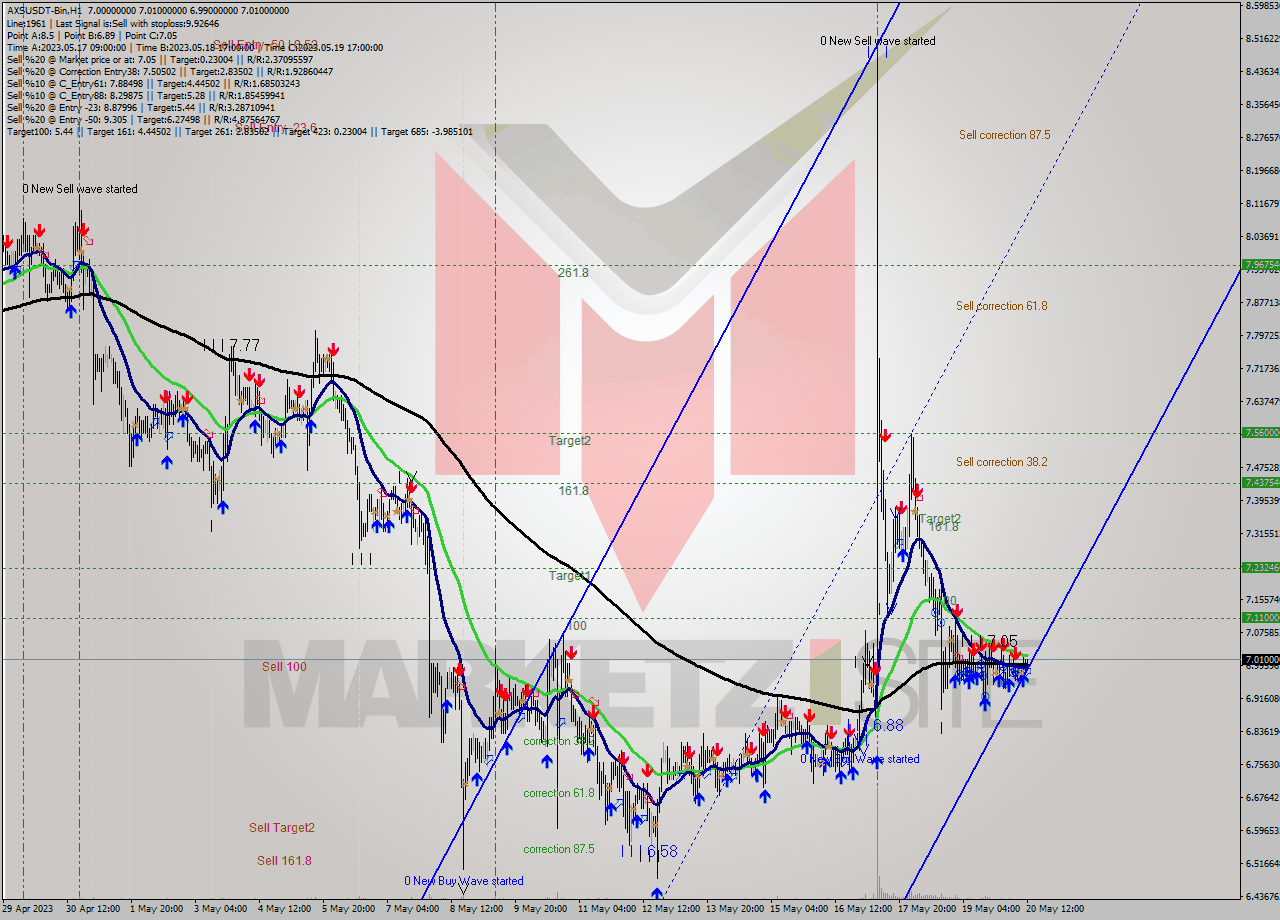This screenshot has height=920, width=1280.
Task: Click the '7.77' swing high label
Action: 244,345
